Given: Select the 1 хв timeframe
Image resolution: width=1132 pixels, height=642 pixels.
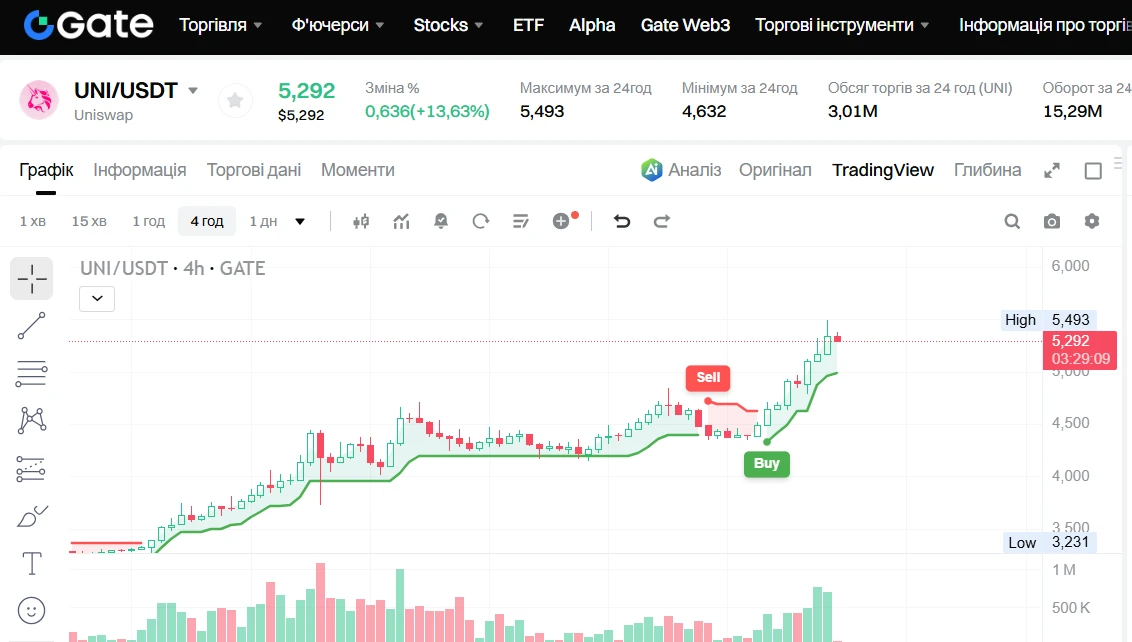Looking at the screenshot, I should [32, 221].
